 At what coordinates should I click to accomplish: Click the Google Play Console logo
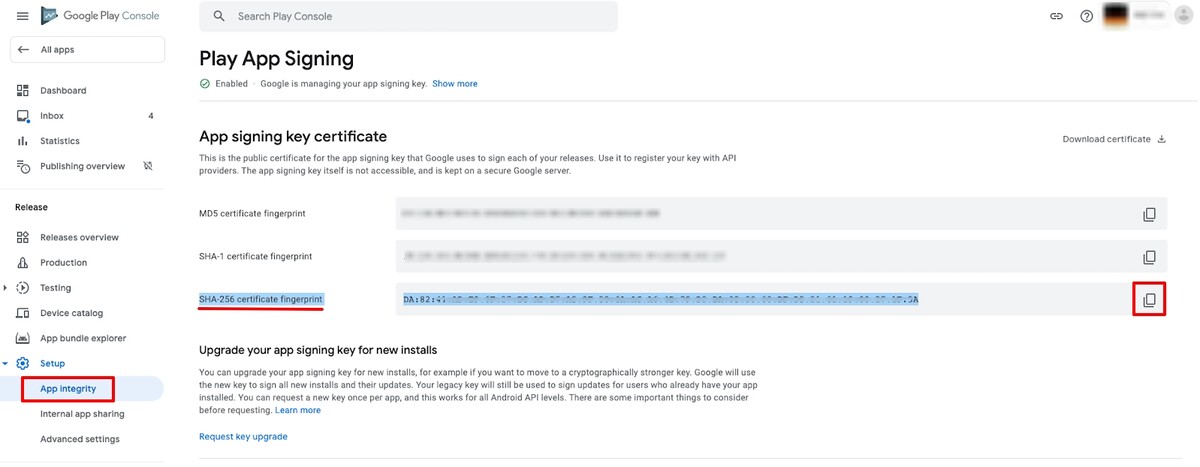[x=100, y=16]
